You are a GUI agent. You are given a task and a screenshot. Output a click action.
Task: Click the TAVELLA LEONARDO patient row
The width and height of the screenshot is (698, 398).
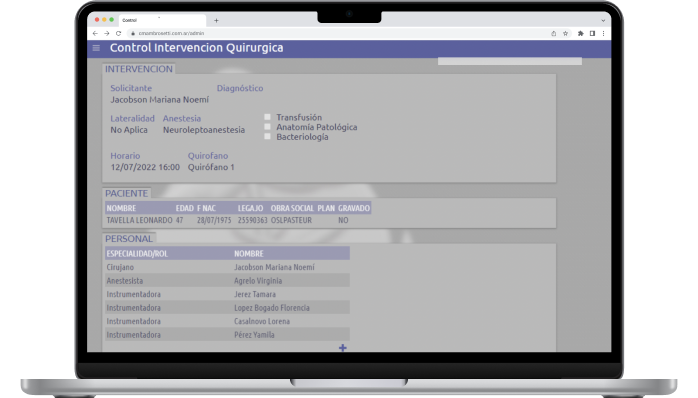click(238, 220)
